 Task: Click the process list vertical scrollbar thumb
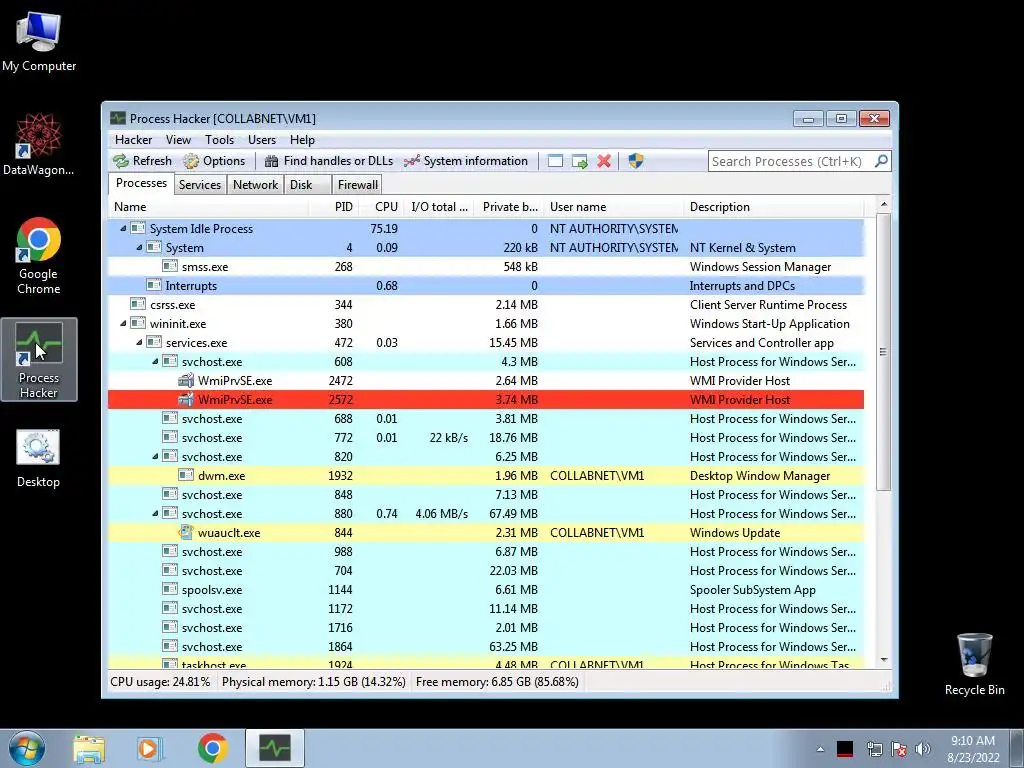tap(883, 353)
